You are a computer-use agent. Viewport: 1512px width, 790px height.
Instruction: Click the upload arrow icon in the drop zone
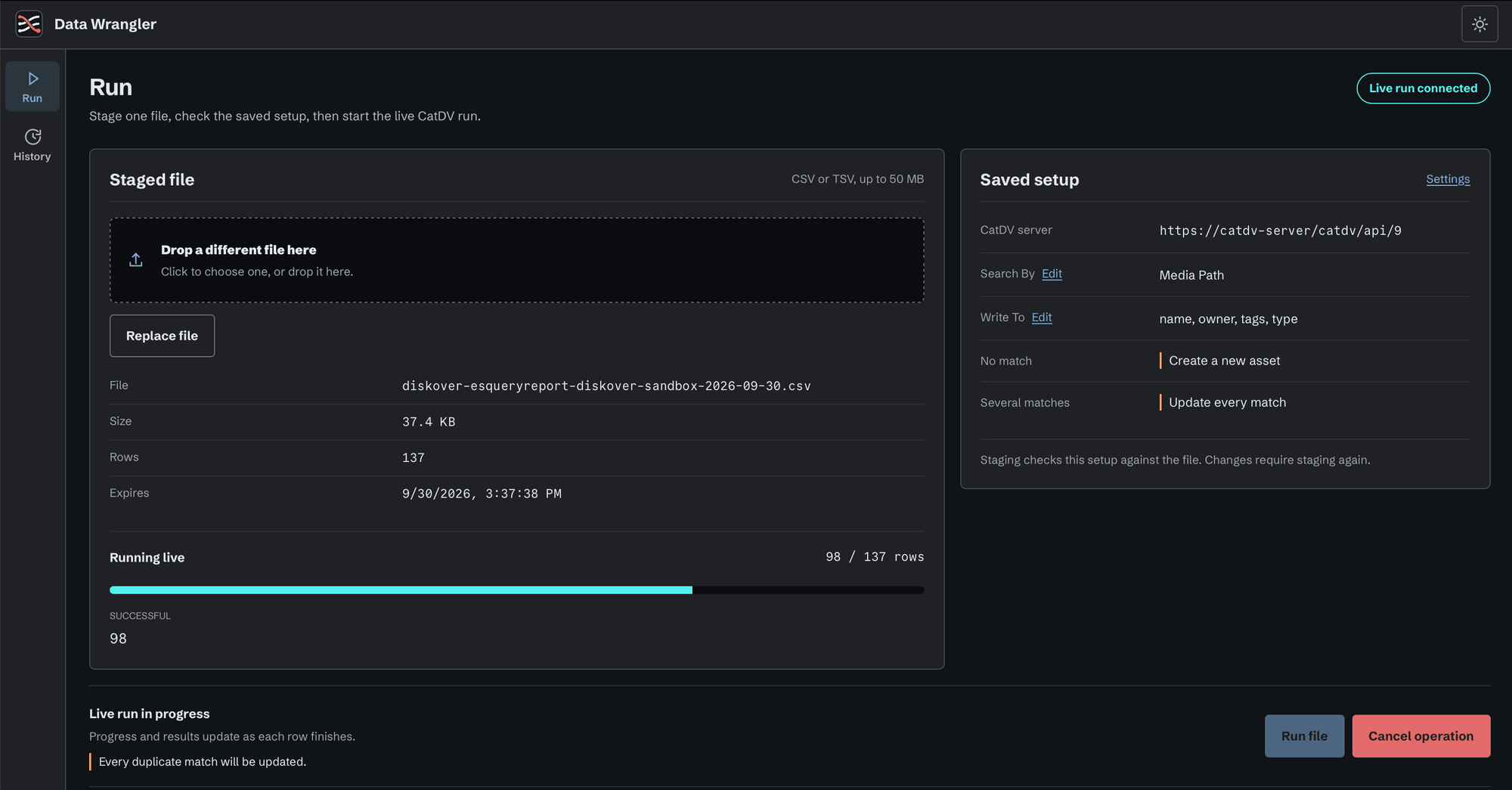point(136,260)
